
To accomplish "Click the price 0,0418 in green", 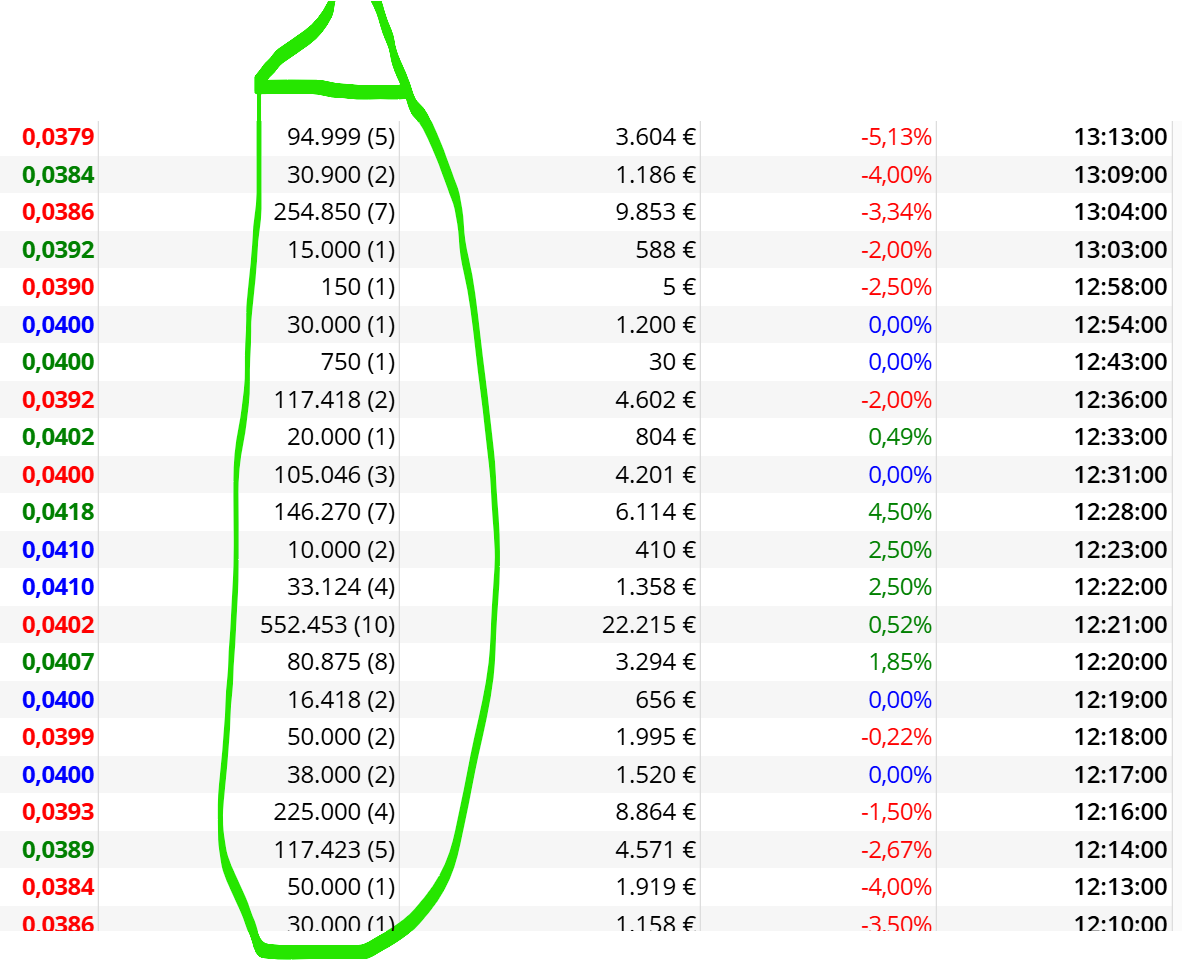I will (x=58, y=513).
